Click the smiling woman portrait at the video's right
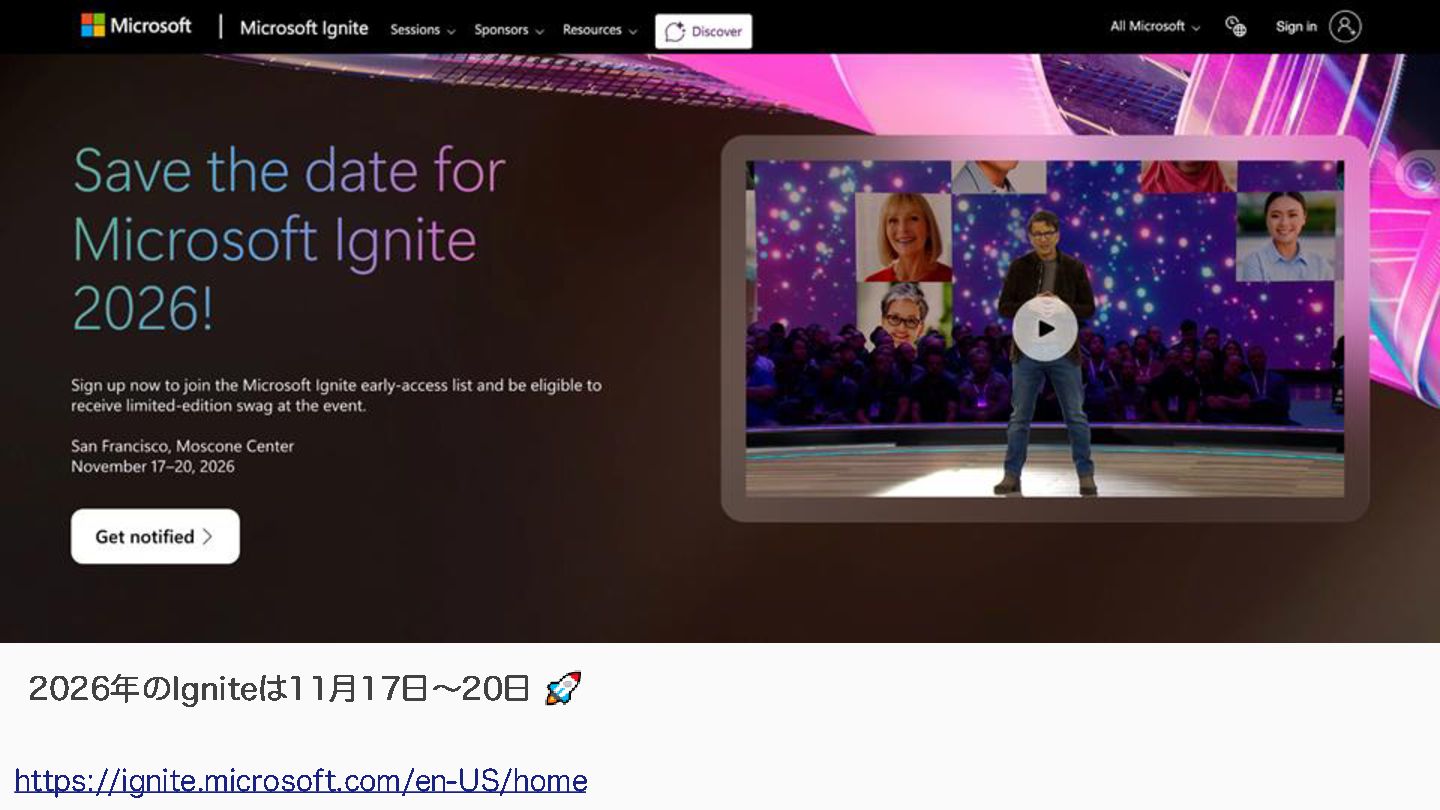The width and height of the screenshot is (1440, 810). (1285, 236)
